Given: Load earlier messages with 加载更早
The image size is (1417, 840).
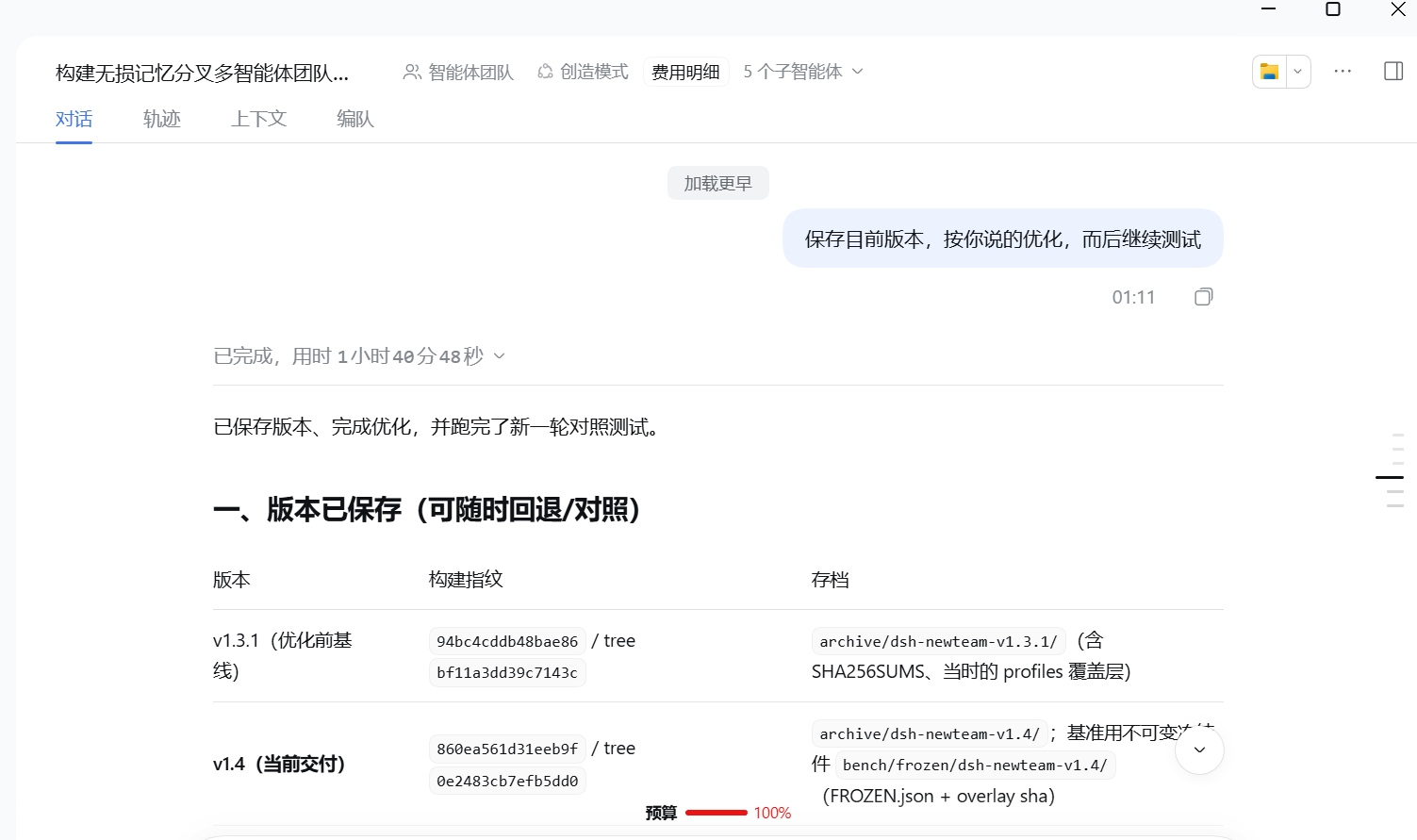Looking at the screenshot, I should tap(718, 183).
